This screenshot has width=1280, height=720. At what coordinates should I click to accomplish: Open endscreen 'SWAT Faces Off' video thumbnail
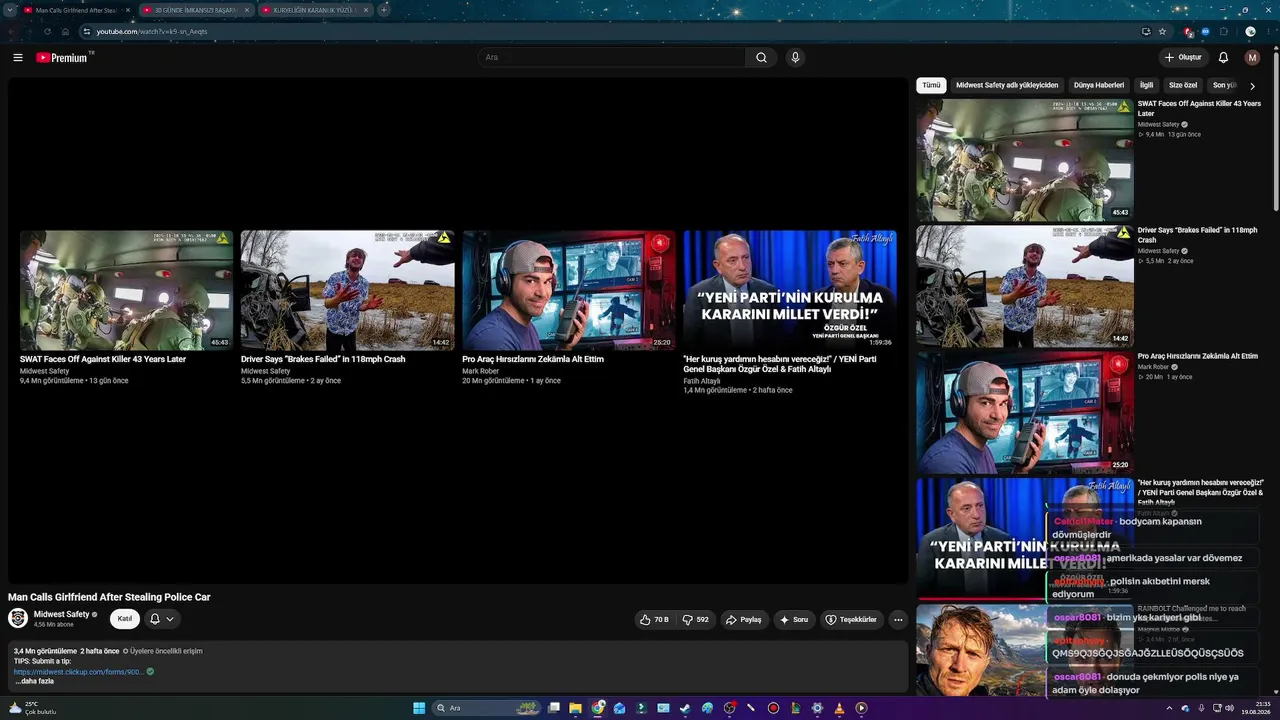coord(127,291)
